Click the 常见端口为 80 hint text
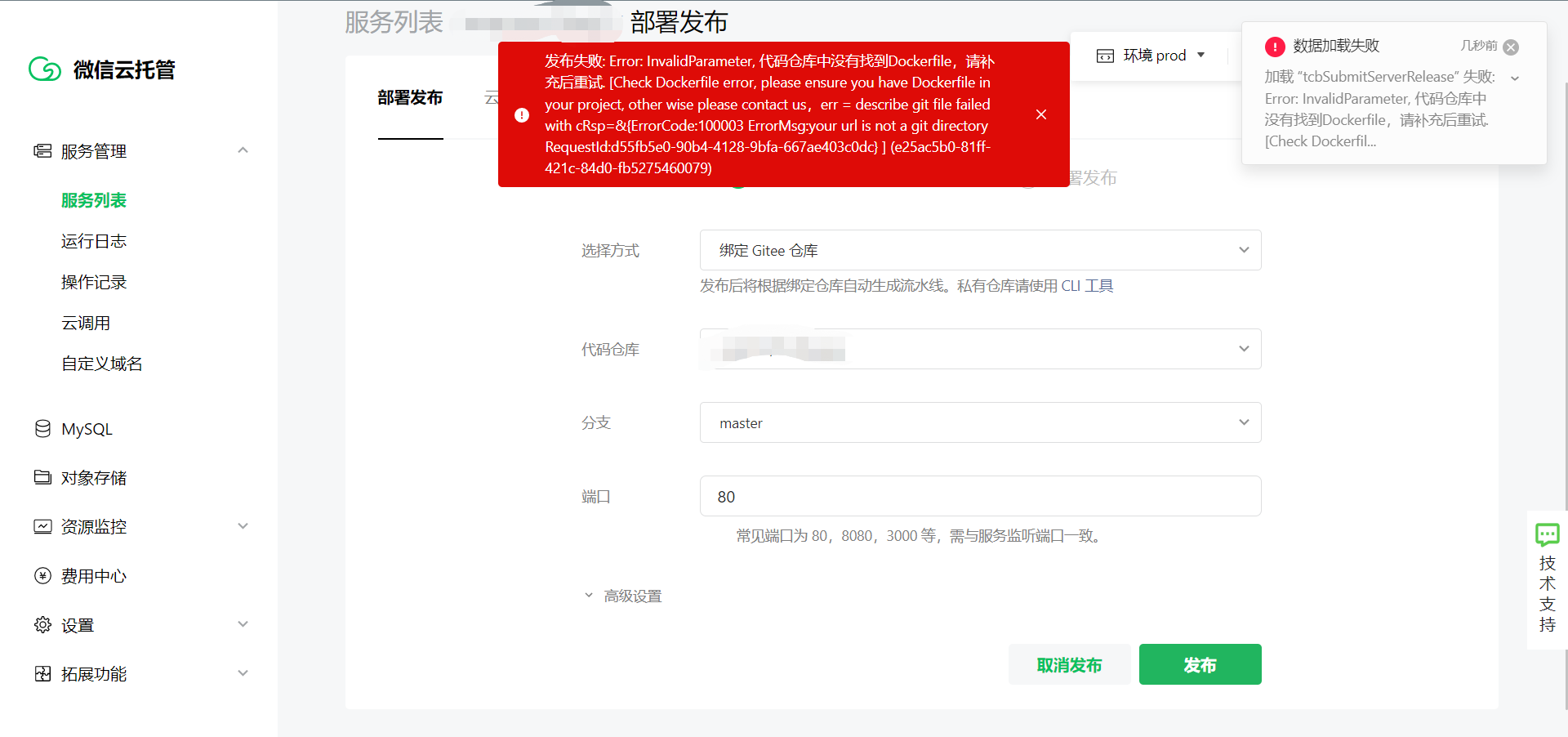The width and height of the screenshot is (1568, 737). click(x=920, y=536)
